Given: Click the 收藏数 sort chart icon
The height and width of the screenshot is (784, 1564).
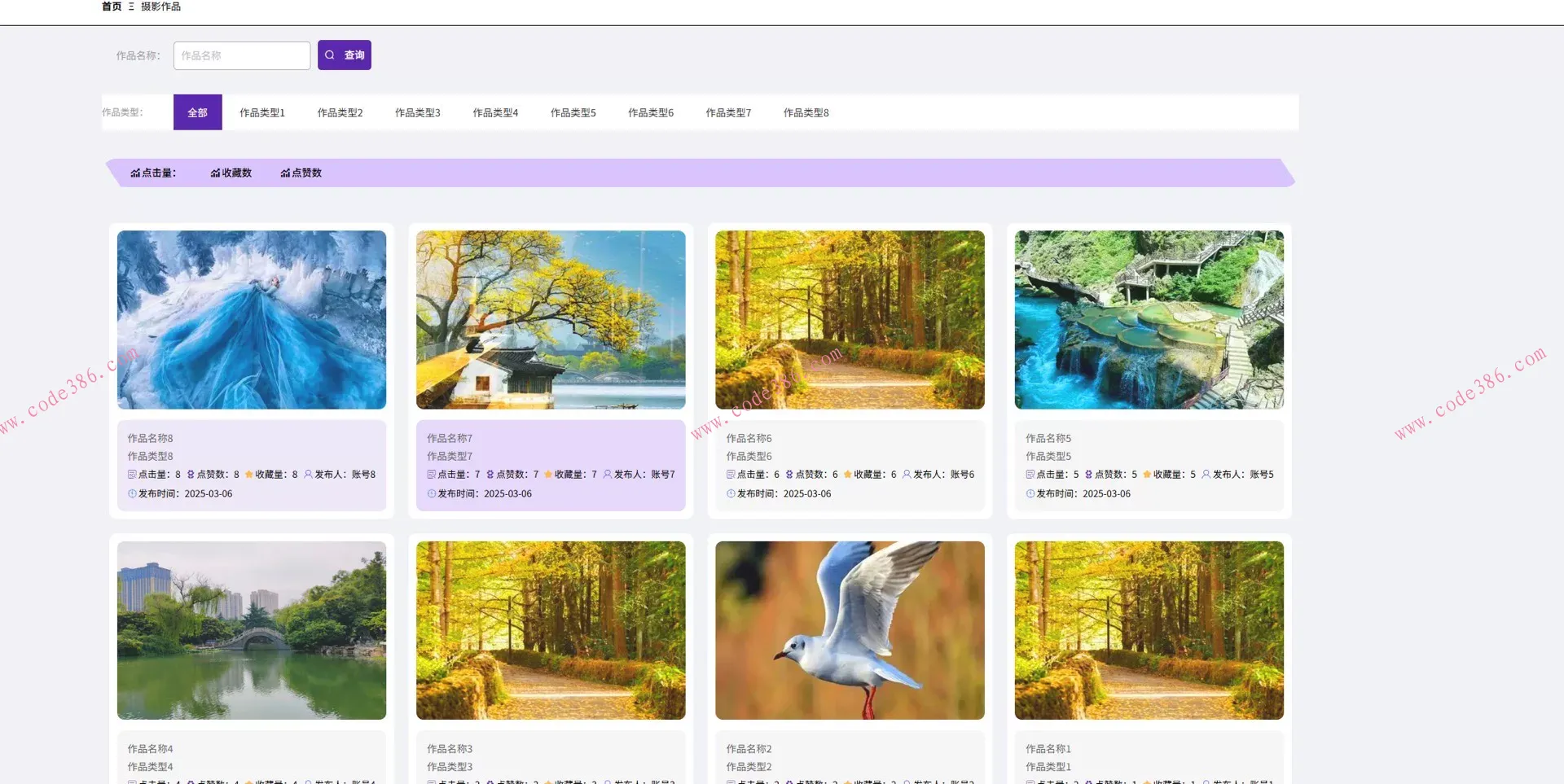Looking at the screenshot, I should coord(215,173).
